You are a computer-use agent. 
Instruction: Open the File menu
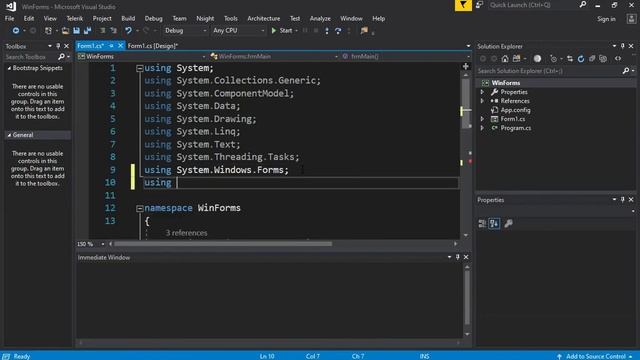(9, 19)
